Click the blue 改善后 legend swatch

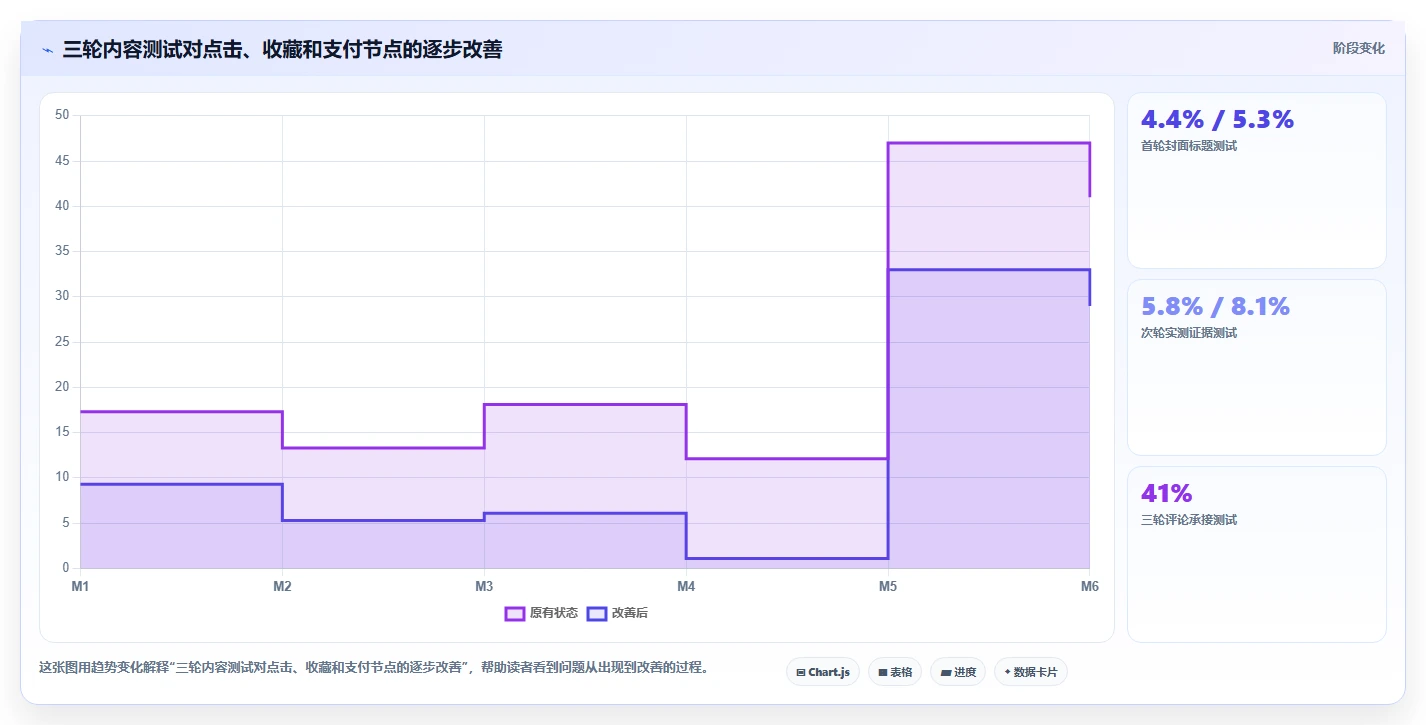(596, 613)
